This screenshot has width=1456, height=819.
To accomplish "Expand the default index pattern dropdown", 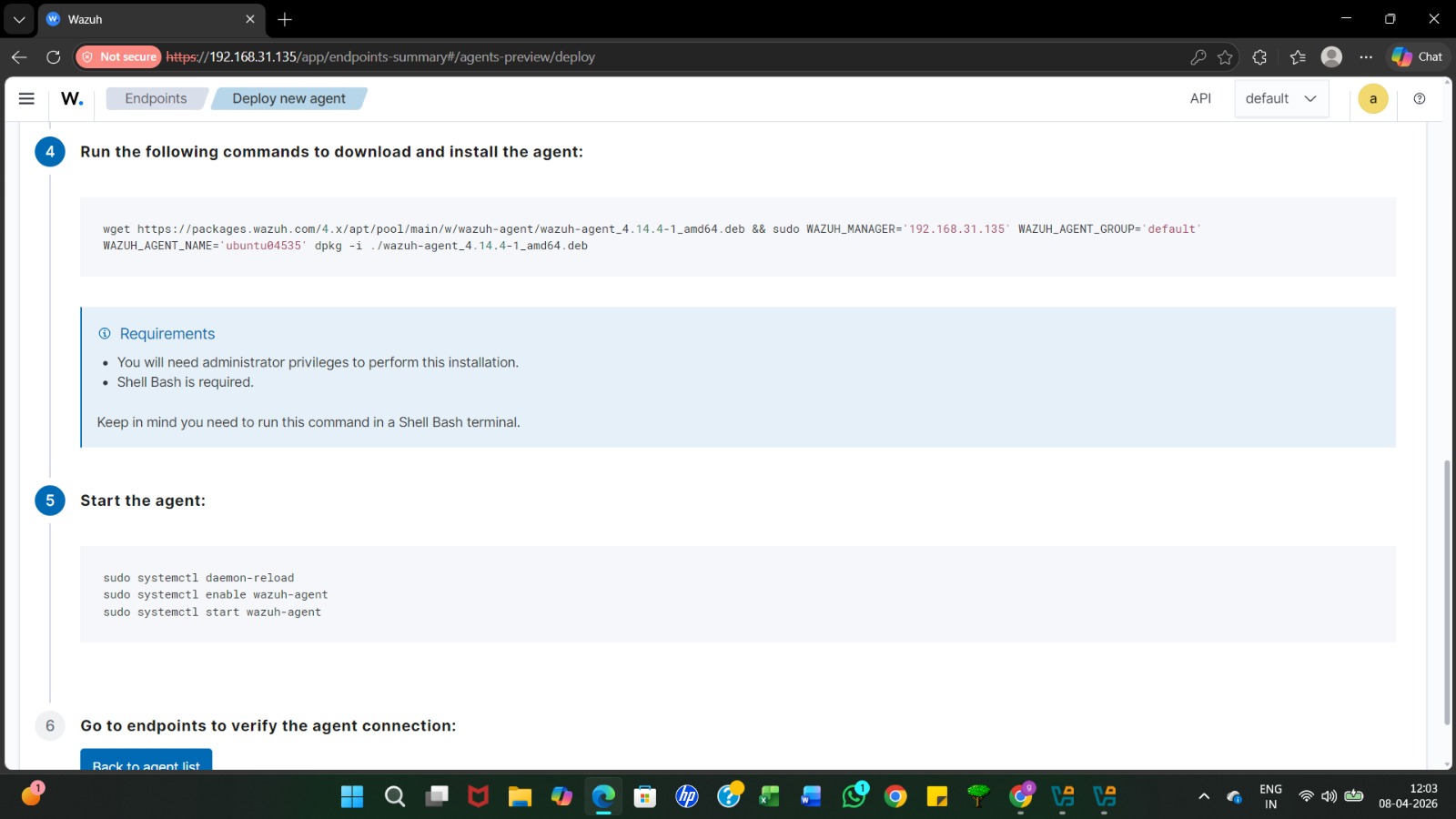I will [x=1281, y=98].
